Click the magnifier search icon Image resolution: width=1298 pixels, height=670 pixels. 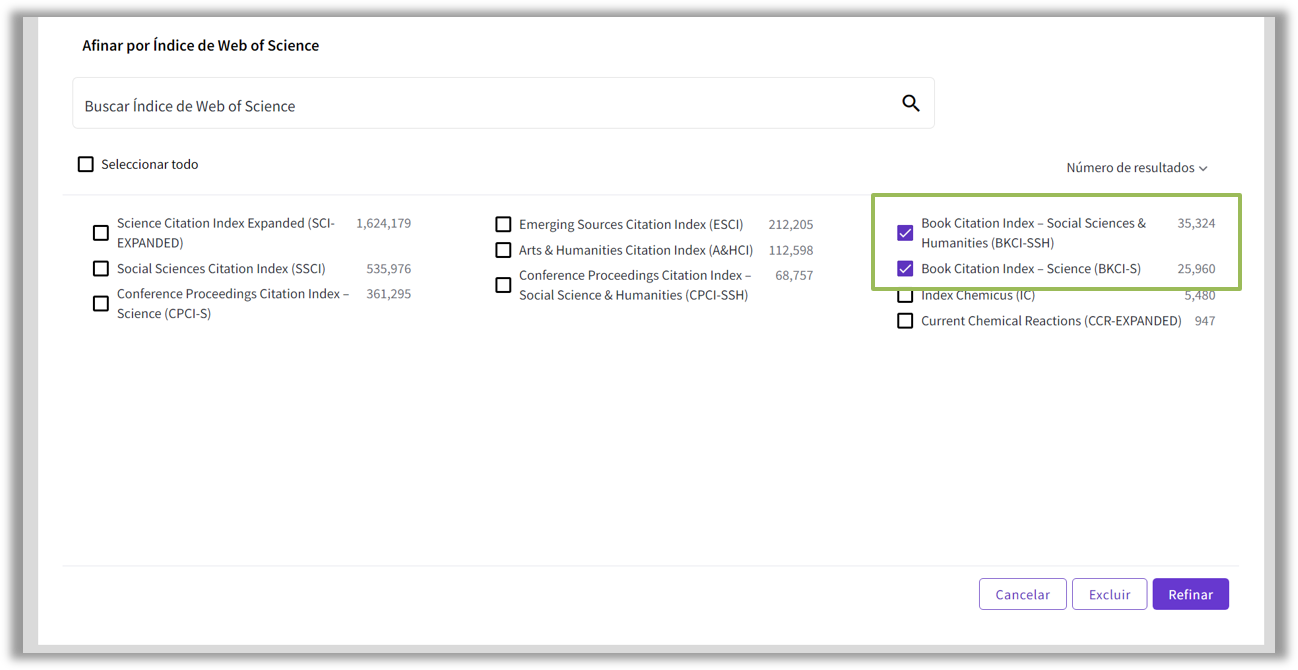910,103
